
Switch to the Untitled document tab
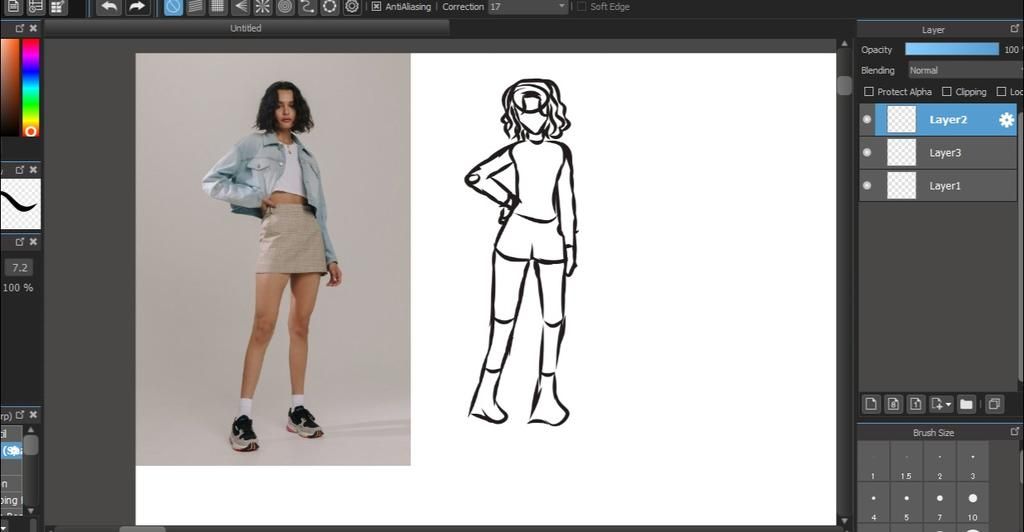pos(246,28)
